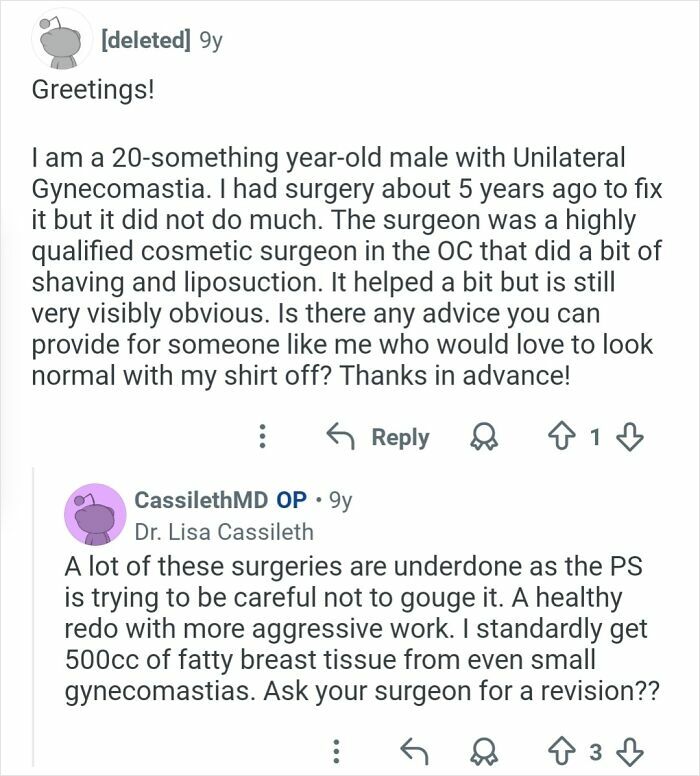This screenshot has height=776, width=700.
Task: Click the [deleted] username
Action: [x=144, y=40]
